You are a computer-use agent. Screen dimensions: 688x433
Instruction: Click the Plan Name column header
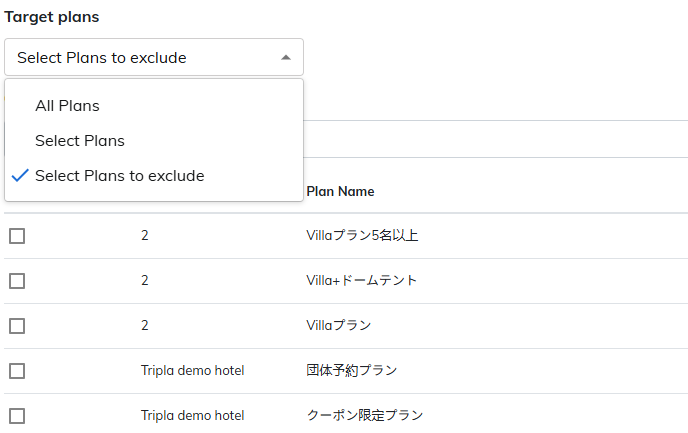point(340,191)
